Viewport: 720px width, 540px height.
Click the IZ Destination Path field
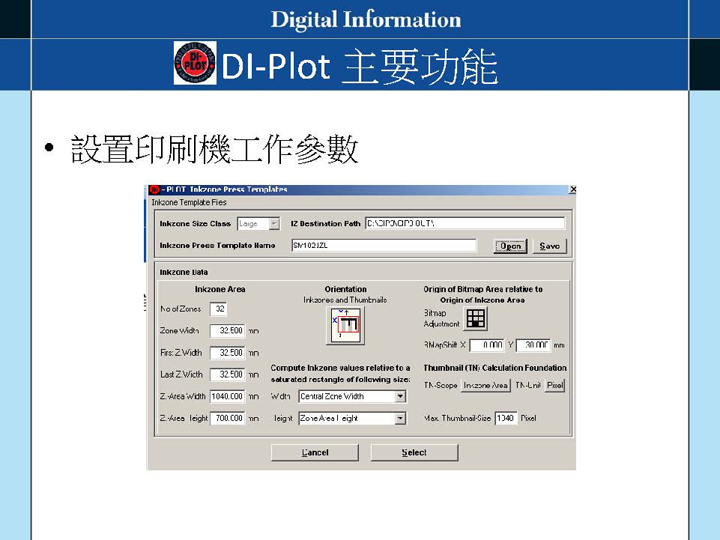(465, 223)
